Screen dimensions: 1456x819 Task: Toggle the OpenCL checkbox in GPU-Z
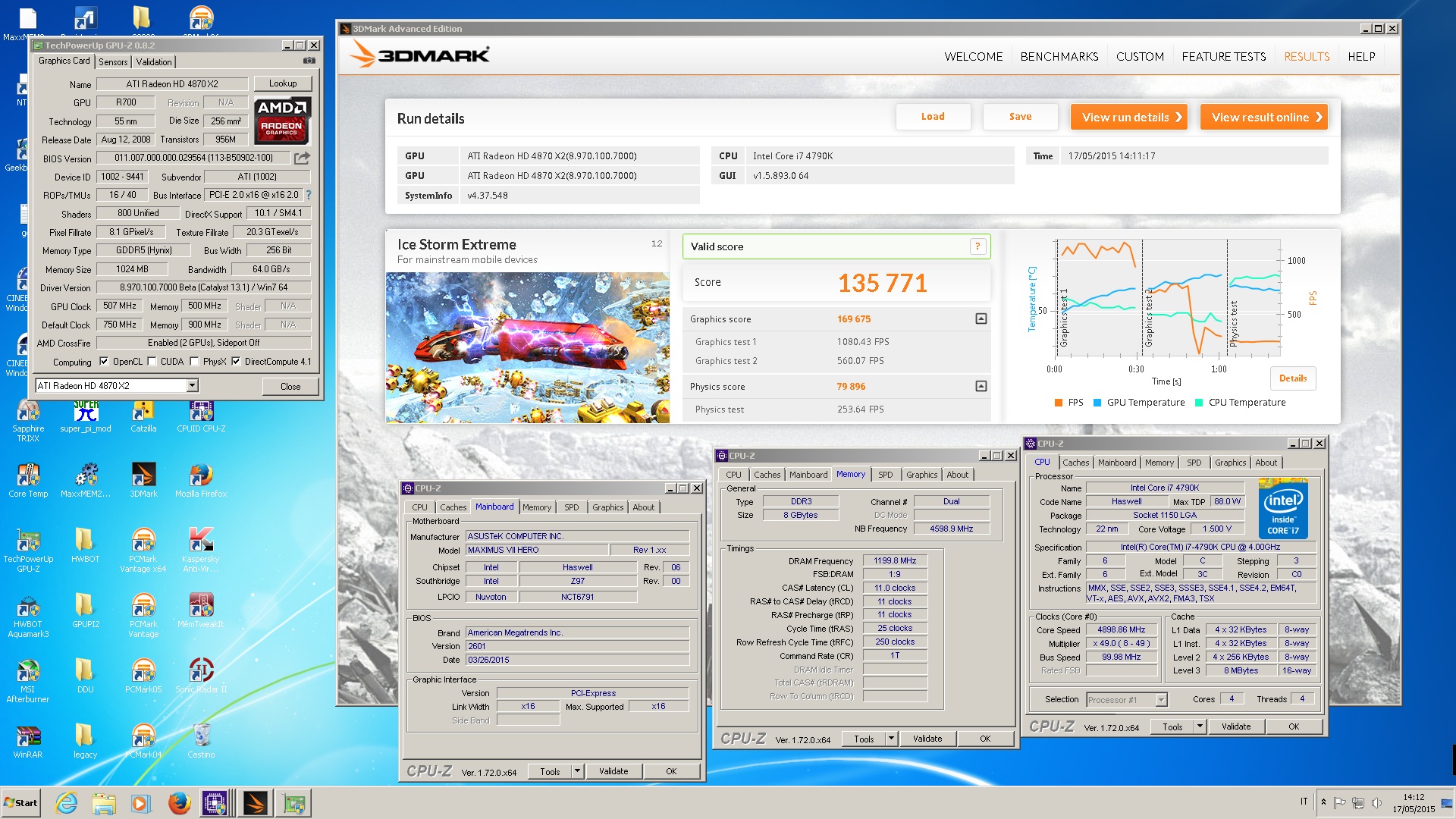click(x=104, y=362)
